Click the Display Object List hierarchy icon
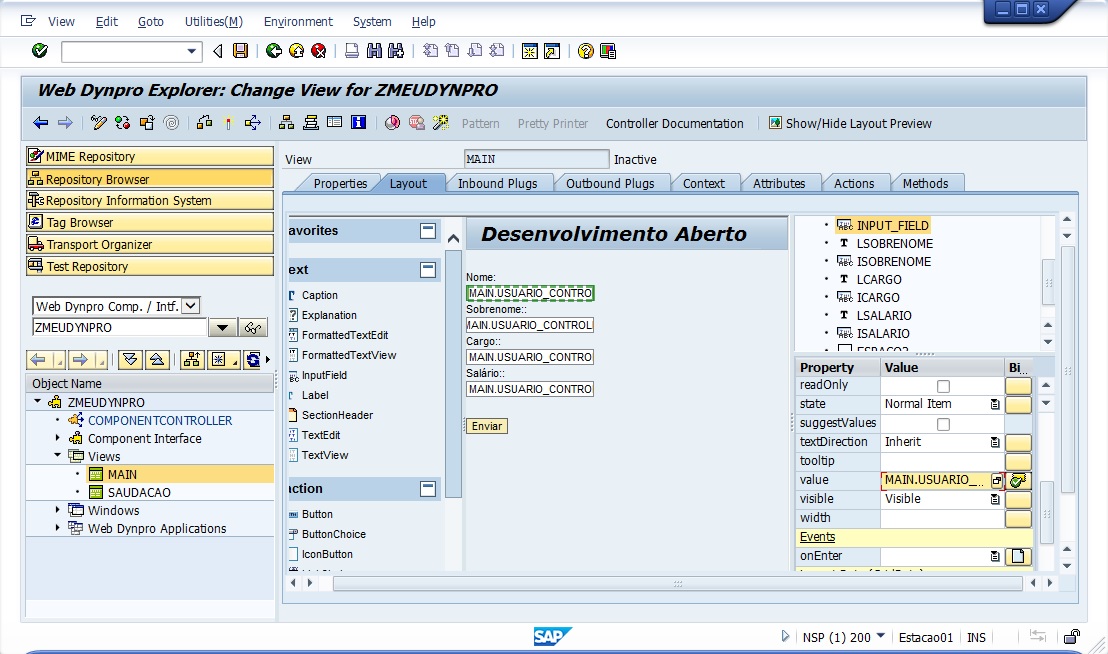Screen dimensions: 1108x654 [x=286, y=123]
